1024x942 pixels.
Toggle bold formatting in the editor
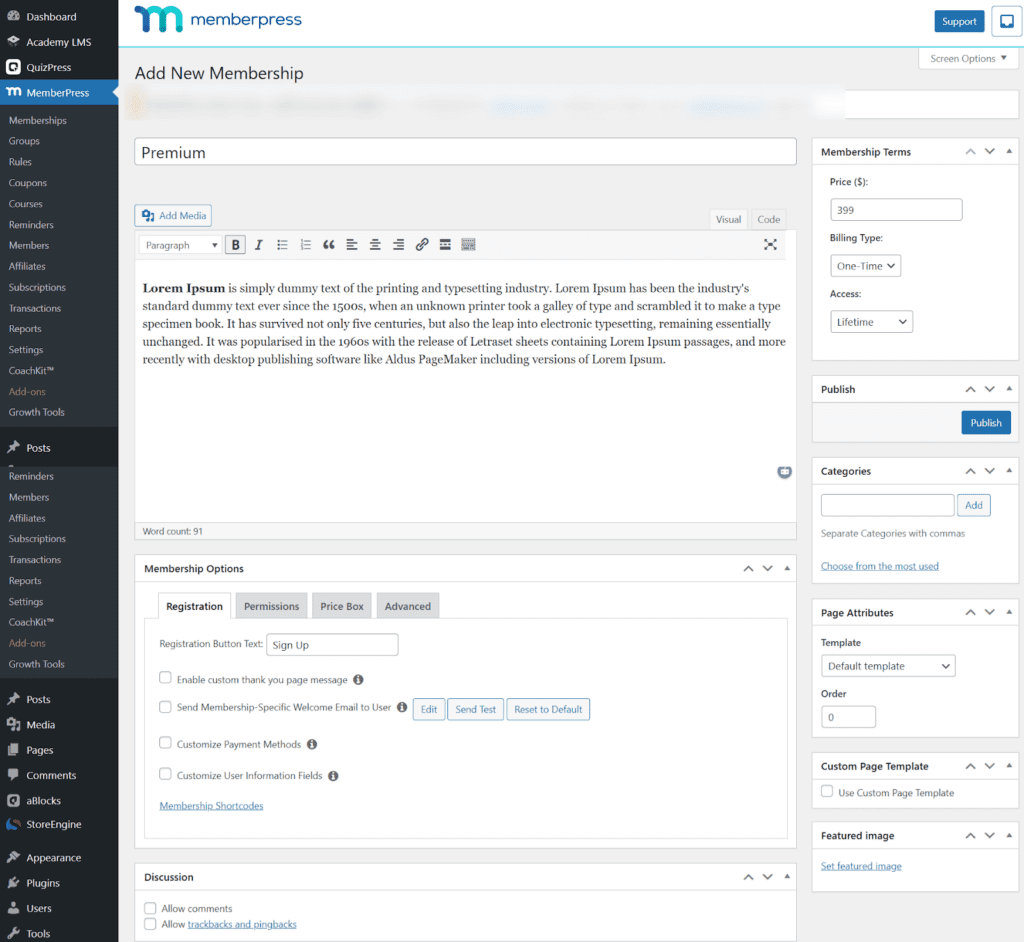click(x=236, y=244)
